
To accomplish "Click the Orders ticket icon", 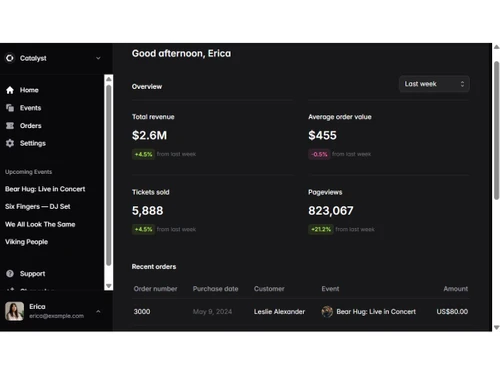I will pyautogui.click(x=10, y=126).
